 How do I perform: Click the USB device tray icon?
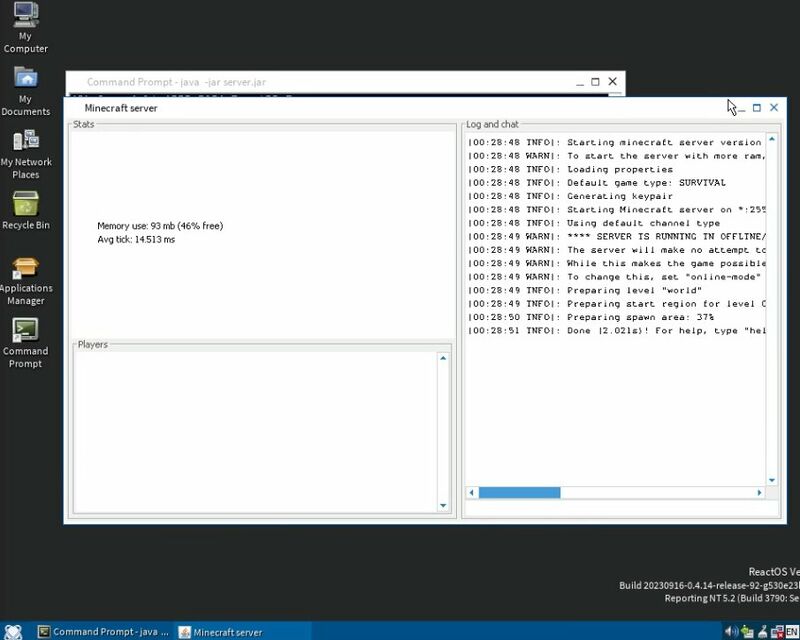click(x=763, y=632)
